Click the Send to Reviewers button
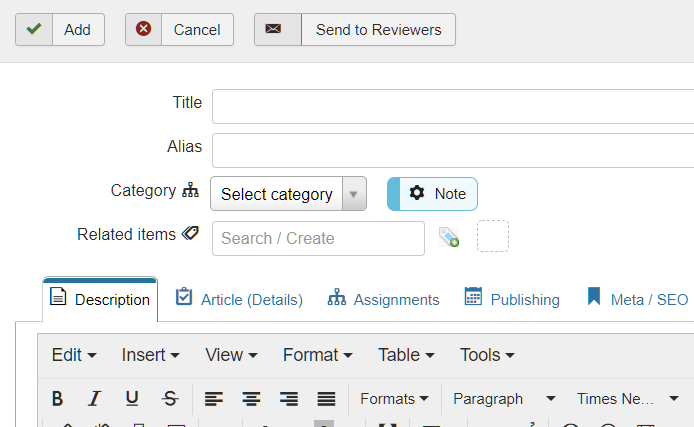 pyautogui.click(x=355, y=30)
